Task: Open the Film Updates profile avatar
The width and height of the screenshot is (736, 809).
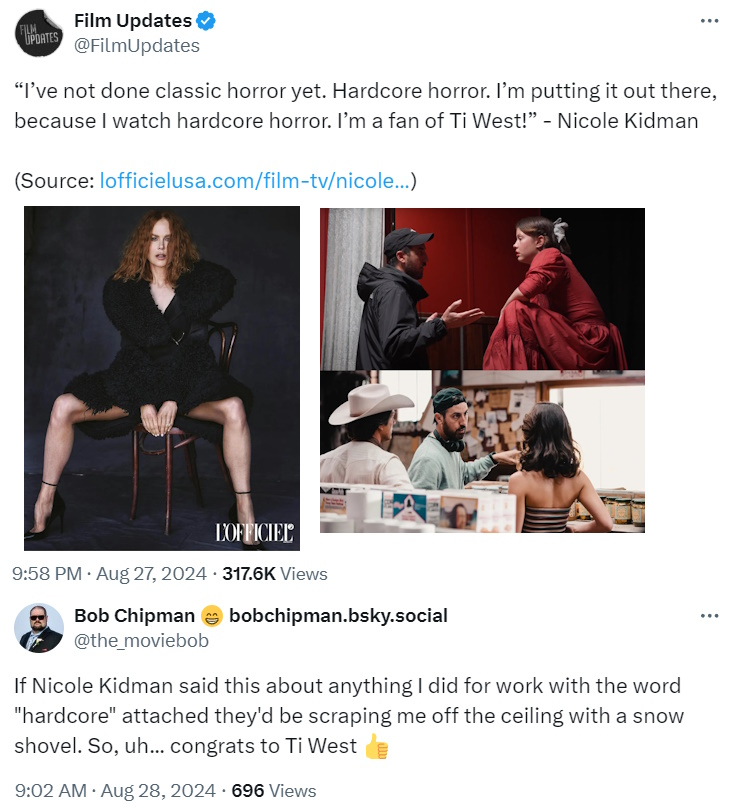Action: pyautogui.click(x=39, y=34)
